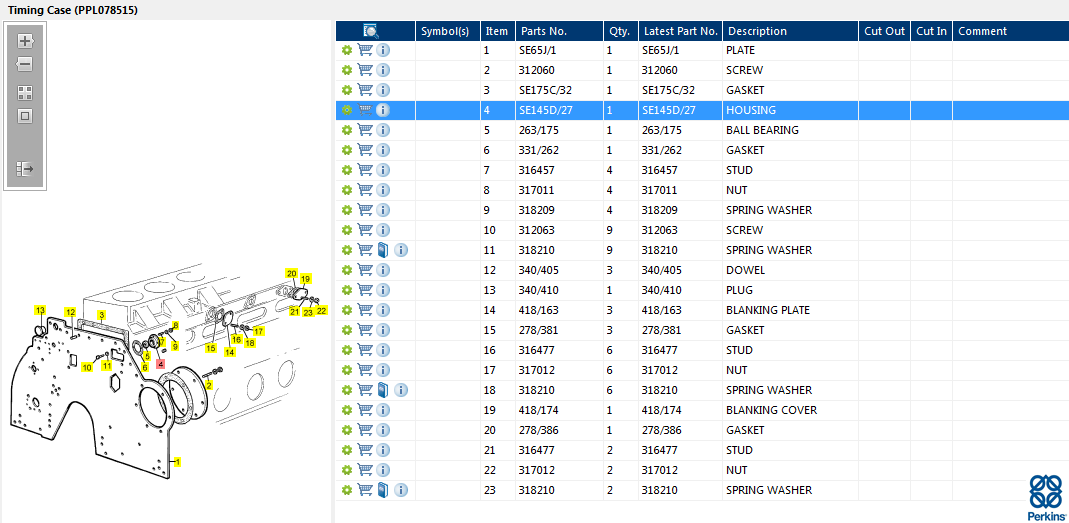Click the single-square fit view icon

point(25,117)
